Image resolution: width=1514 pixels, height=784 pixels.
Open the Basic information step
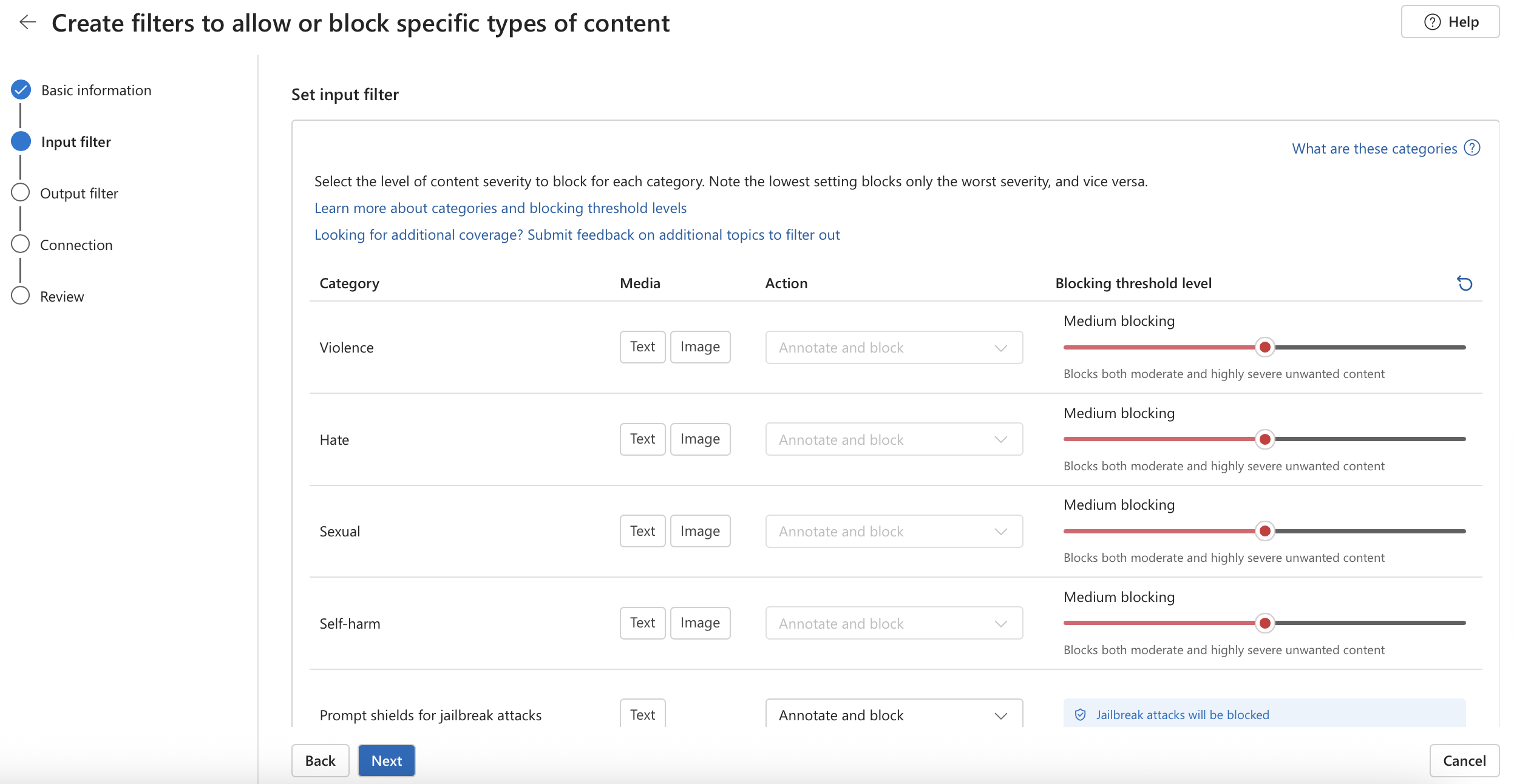[96, 90]
